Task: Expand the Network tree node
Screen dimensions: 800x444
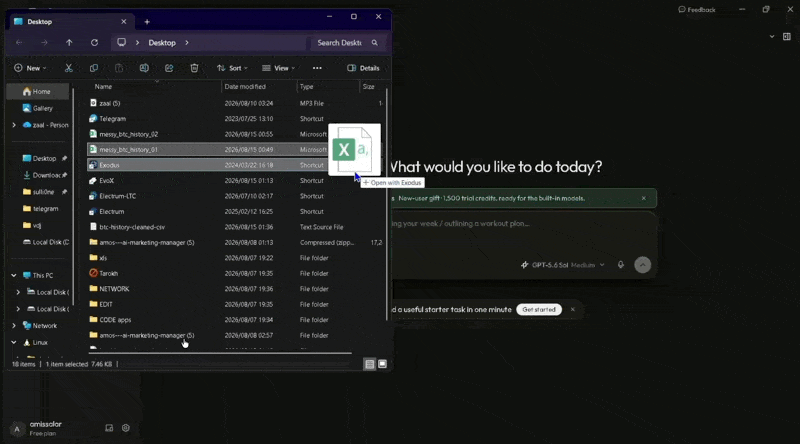Action: 14,326
